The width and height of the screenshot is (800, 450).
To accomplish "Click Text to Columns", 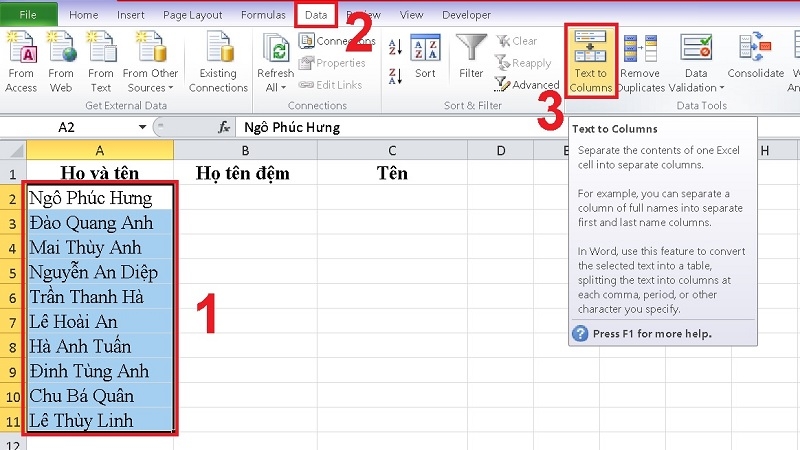I will pos(591,61).
